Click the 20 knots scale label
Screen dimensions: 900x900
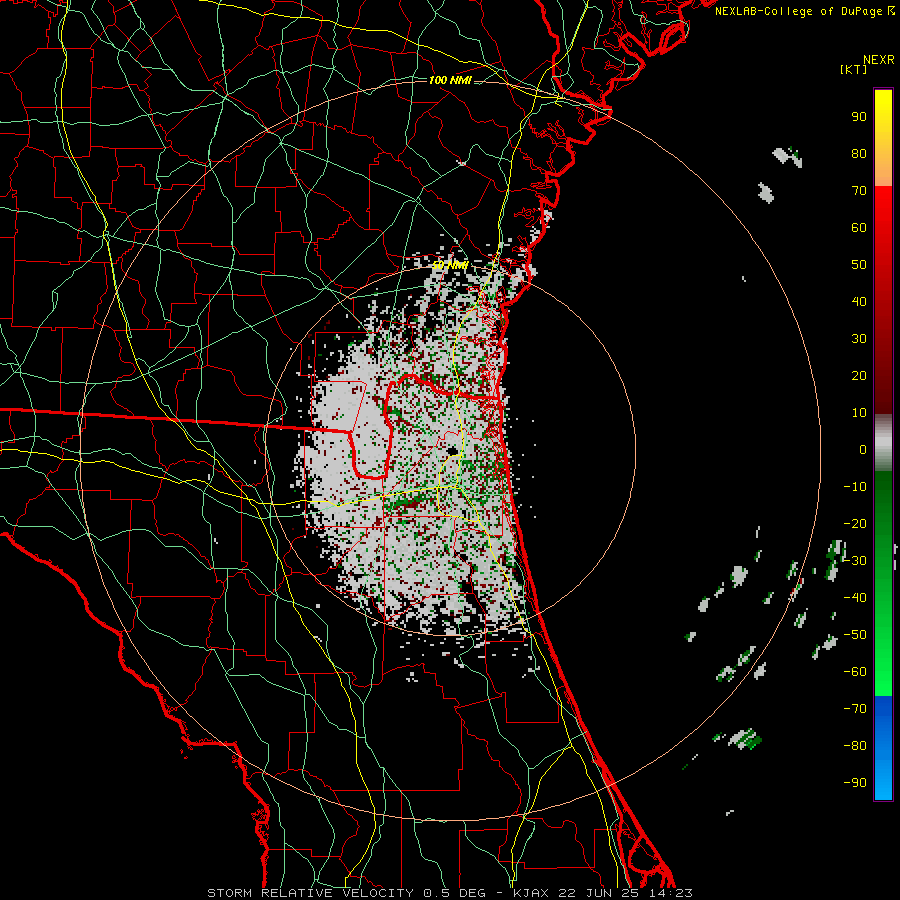(x=859, y=375)
